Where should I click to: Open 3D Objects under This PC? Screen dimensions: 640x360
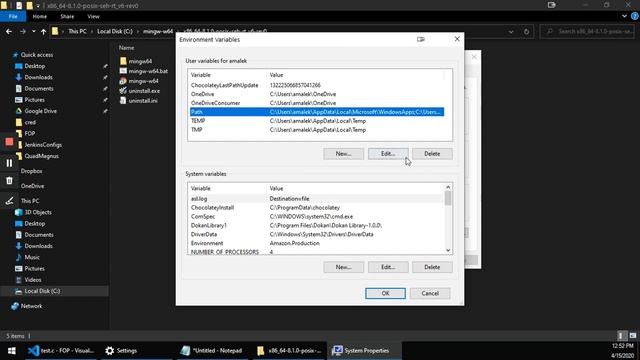[x=38, y=212]
